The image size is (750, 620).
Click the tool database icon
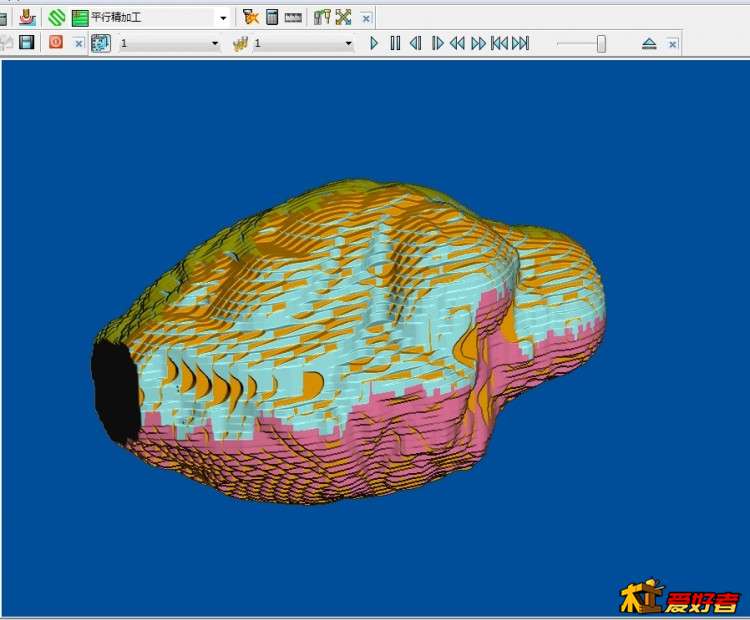[322, 17]
